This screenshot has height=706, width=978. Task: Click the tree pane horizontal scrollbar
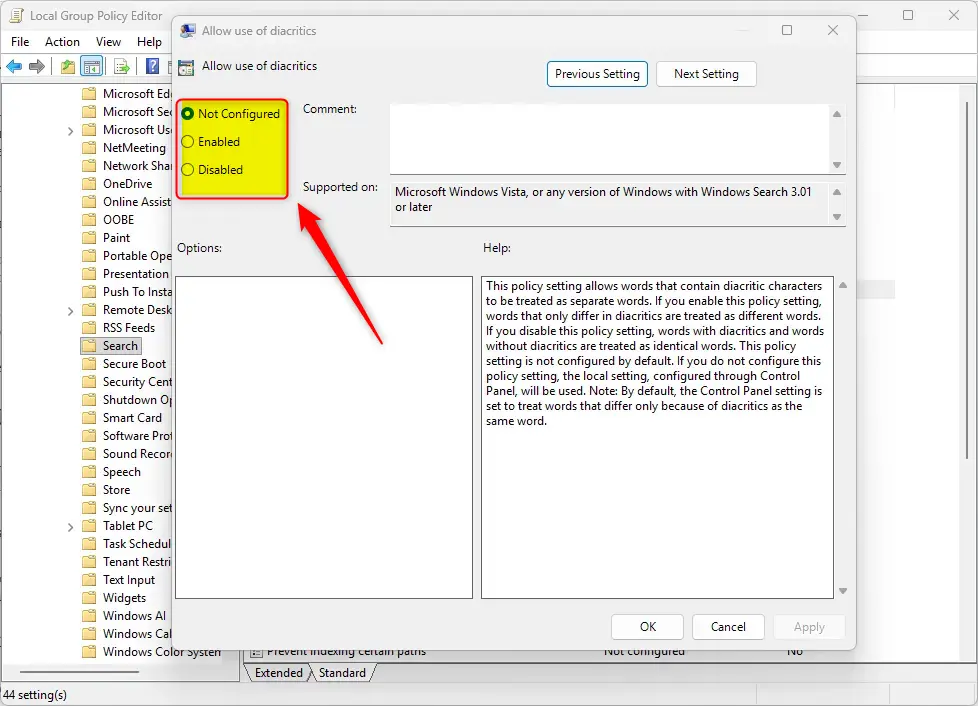[79, 672]
